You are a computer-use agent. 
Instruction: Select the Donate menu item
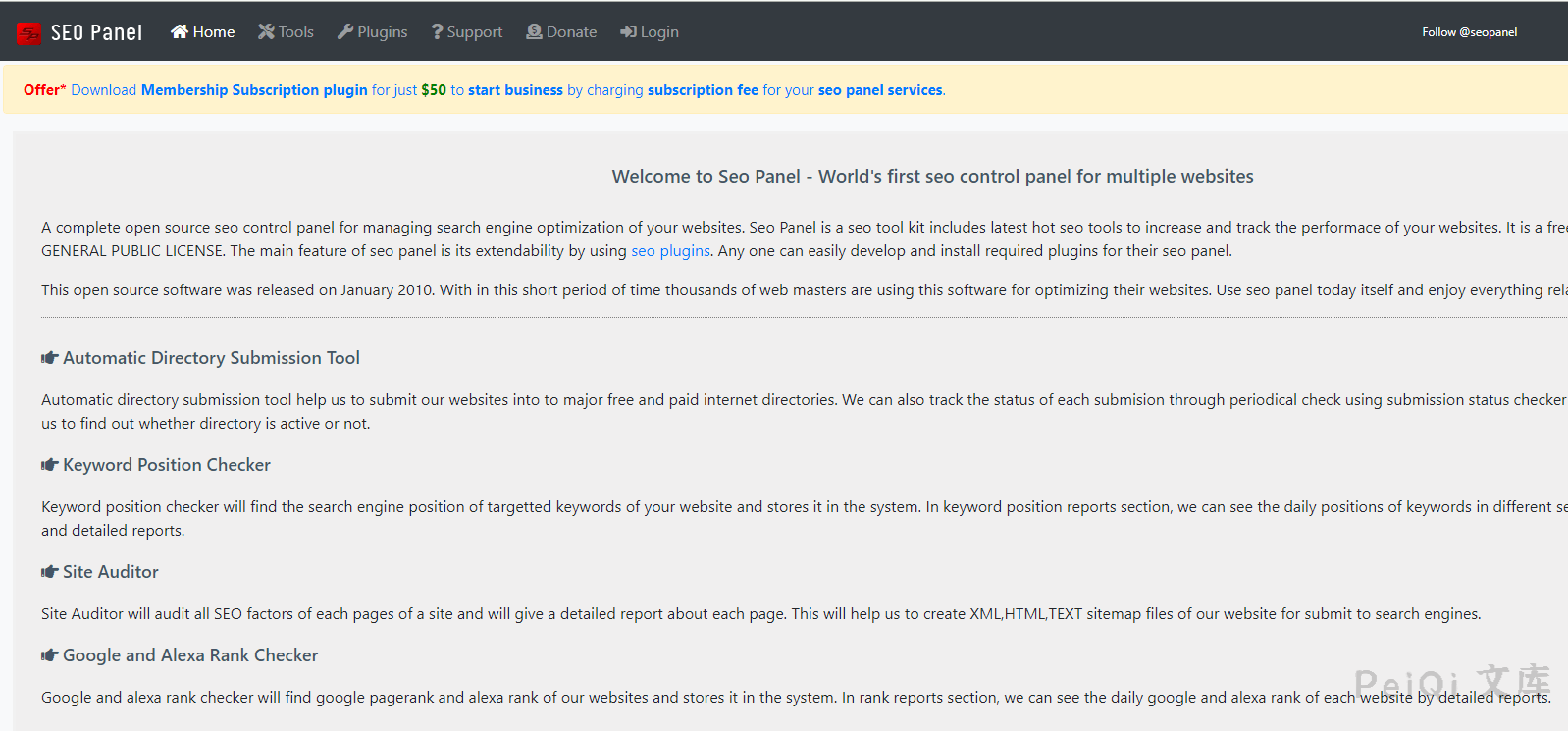pos(561,31)
